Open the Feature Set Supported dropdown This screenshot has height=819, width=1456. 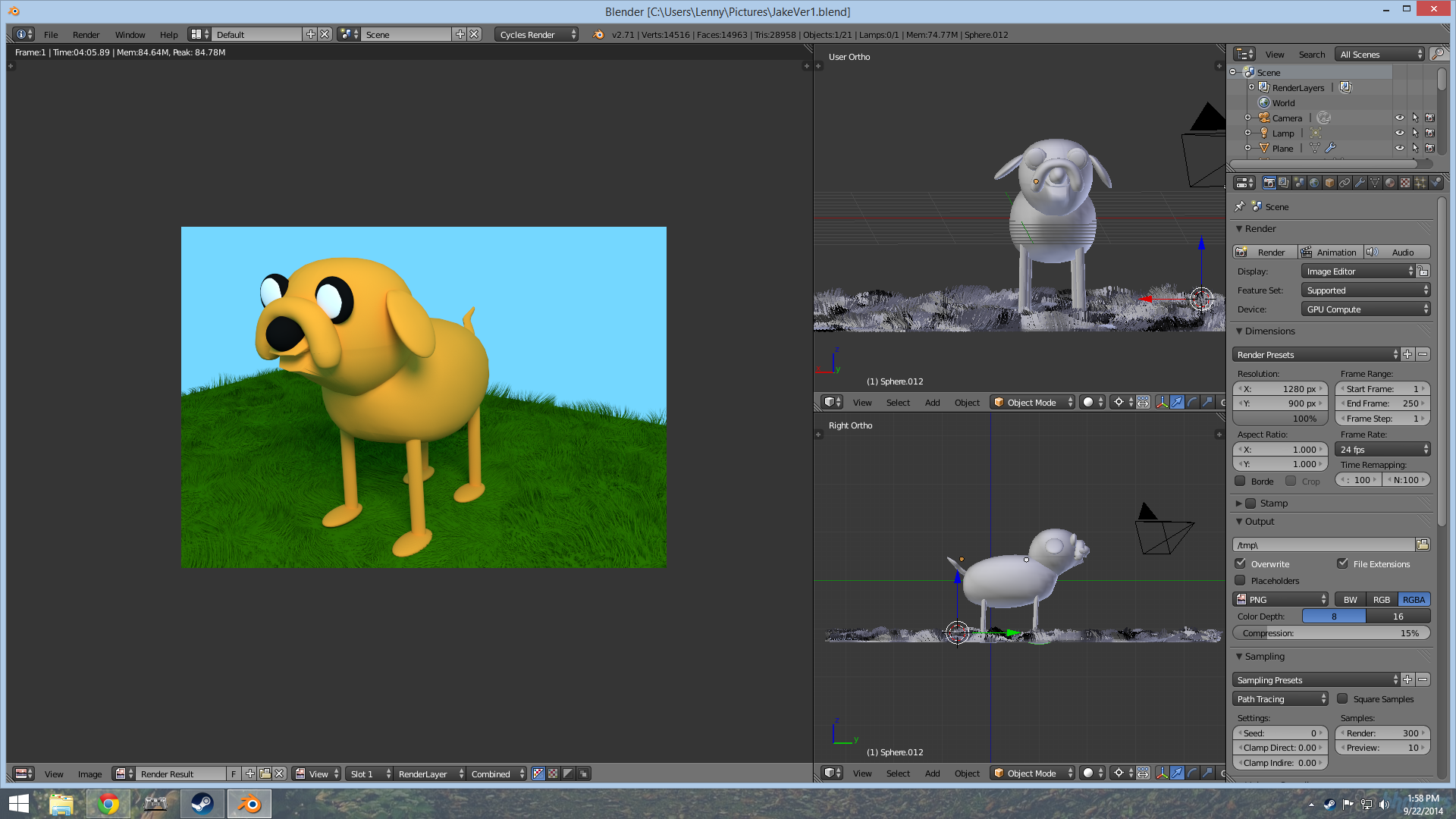pos(1366,290)
